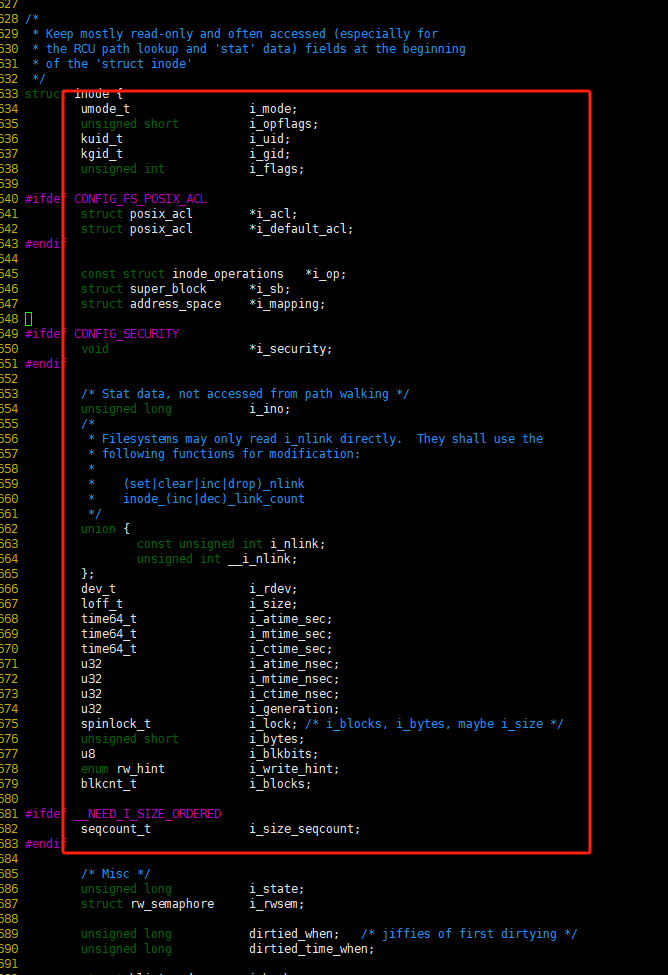Click __NEED_I_SIZE_ORDERED macro
This screenshot has height=975, width=668.
[147, 814]
